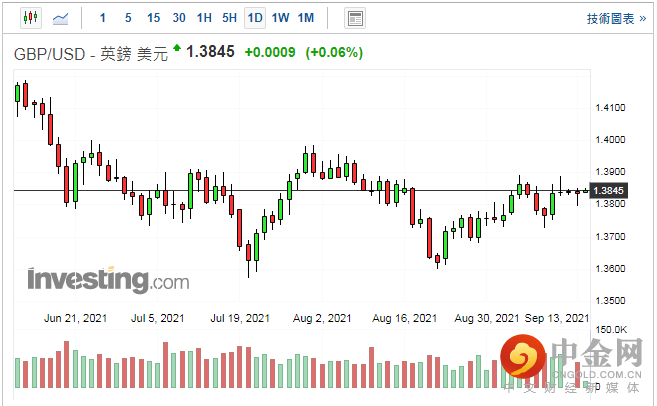Choose the 1W weekly interval
This screenshot has width=657, height=406.
click(x=281, y=18)
